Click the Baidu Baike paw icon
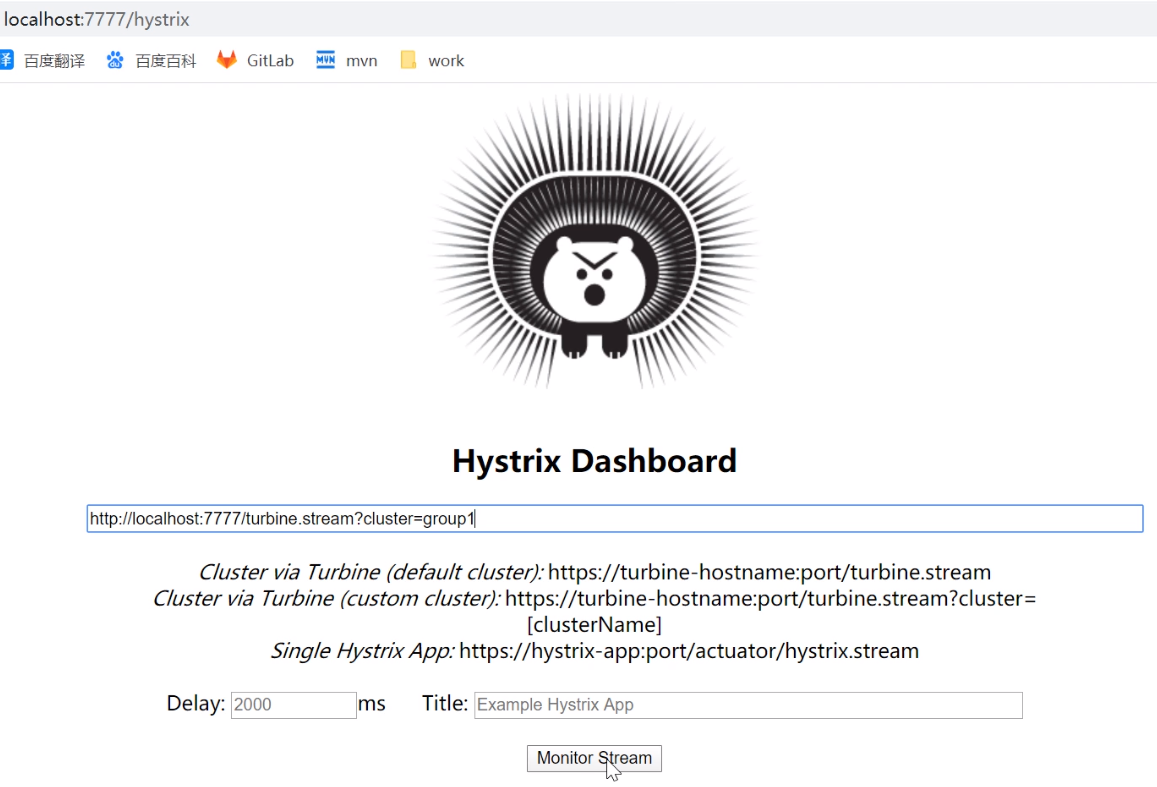This screenshot has height=787, width=1157. pos(115,60)
